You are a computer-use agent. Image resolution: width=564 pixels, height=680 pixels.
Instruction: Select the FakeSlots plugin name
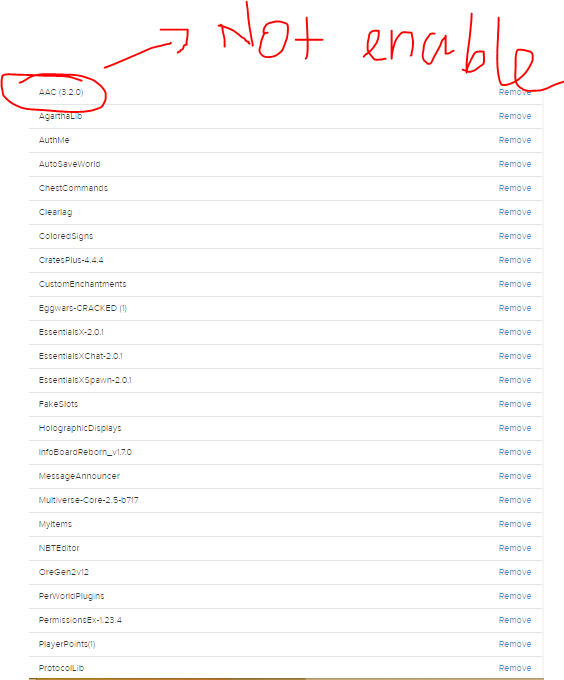coord(59,404)
